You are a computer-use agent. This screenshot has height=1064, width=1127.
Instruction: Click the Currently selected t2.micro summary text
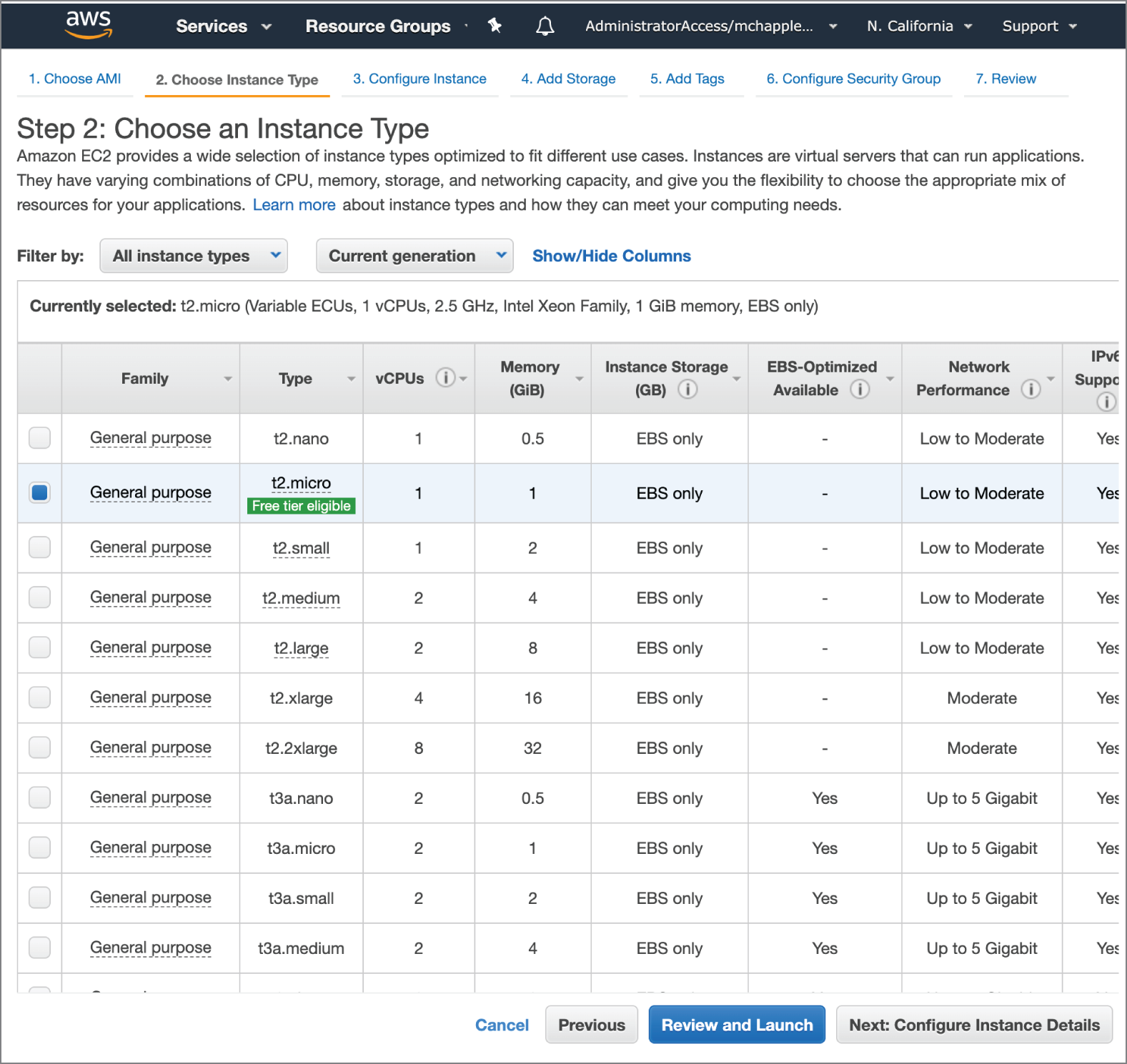click(424, 306)
